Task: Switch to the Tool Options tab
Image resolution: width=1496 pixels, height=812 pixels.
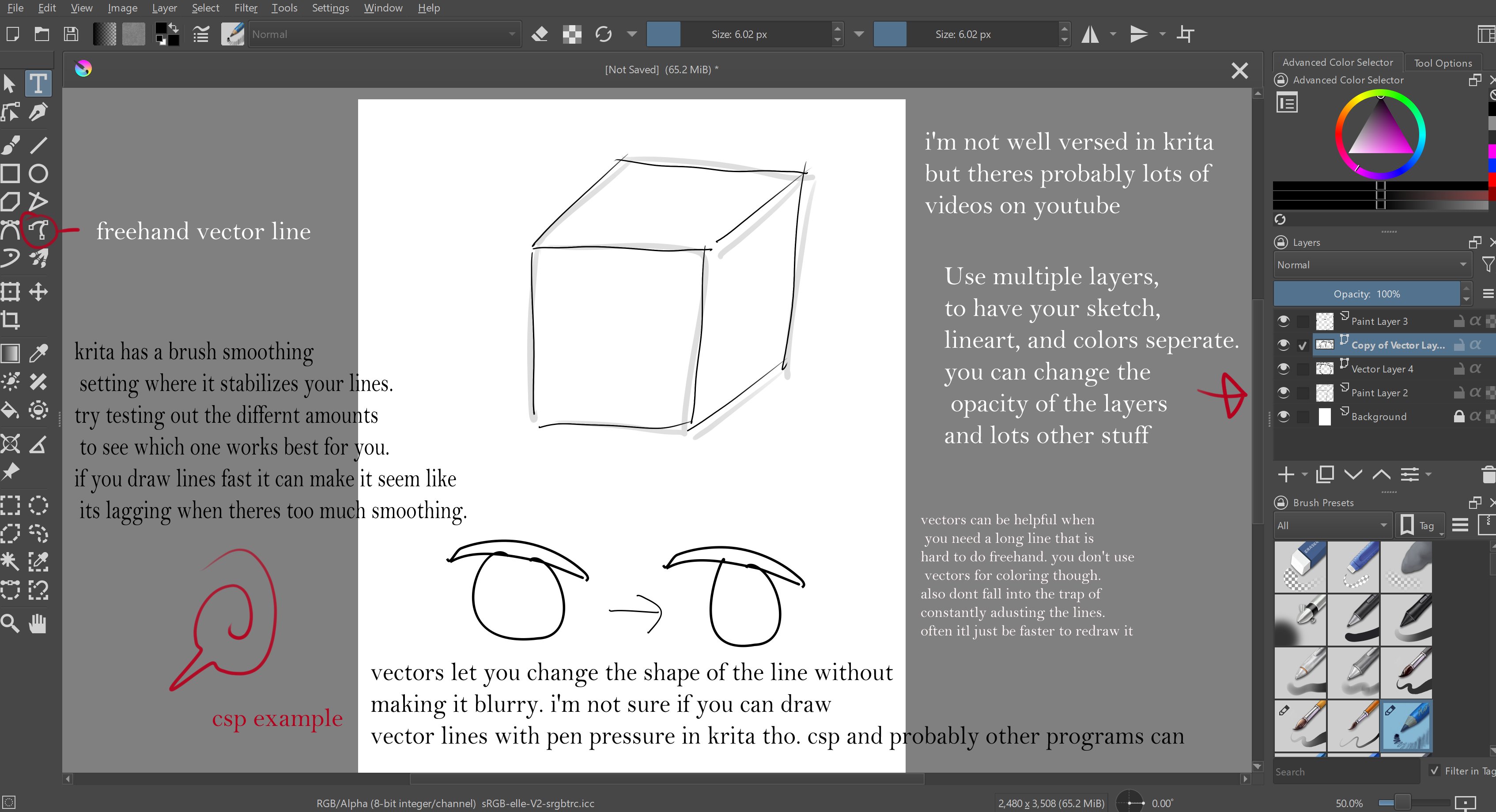Action: tap(1443, 63)
